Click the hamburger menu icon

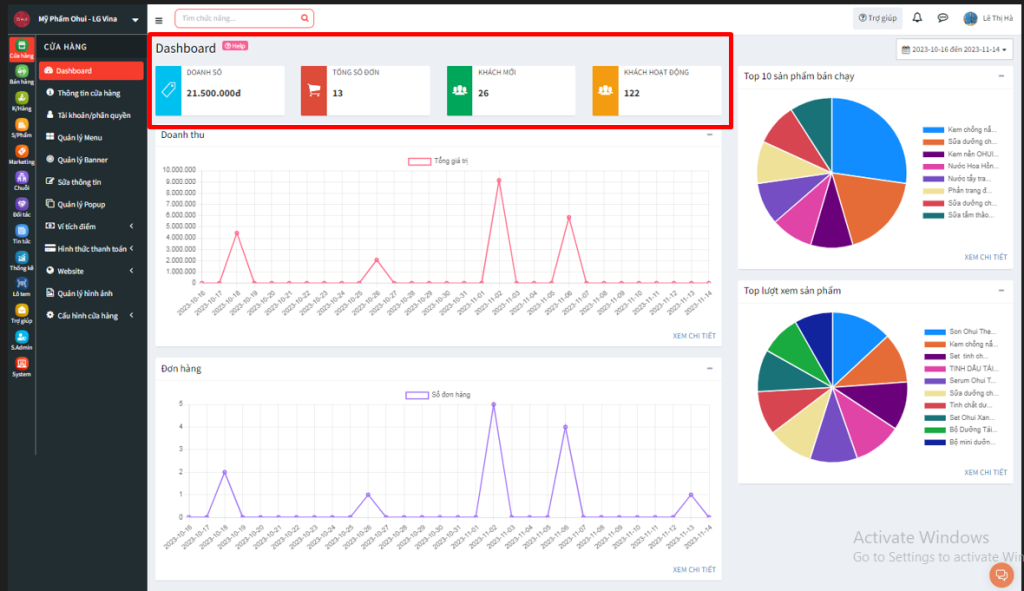(x=159, y=19)
